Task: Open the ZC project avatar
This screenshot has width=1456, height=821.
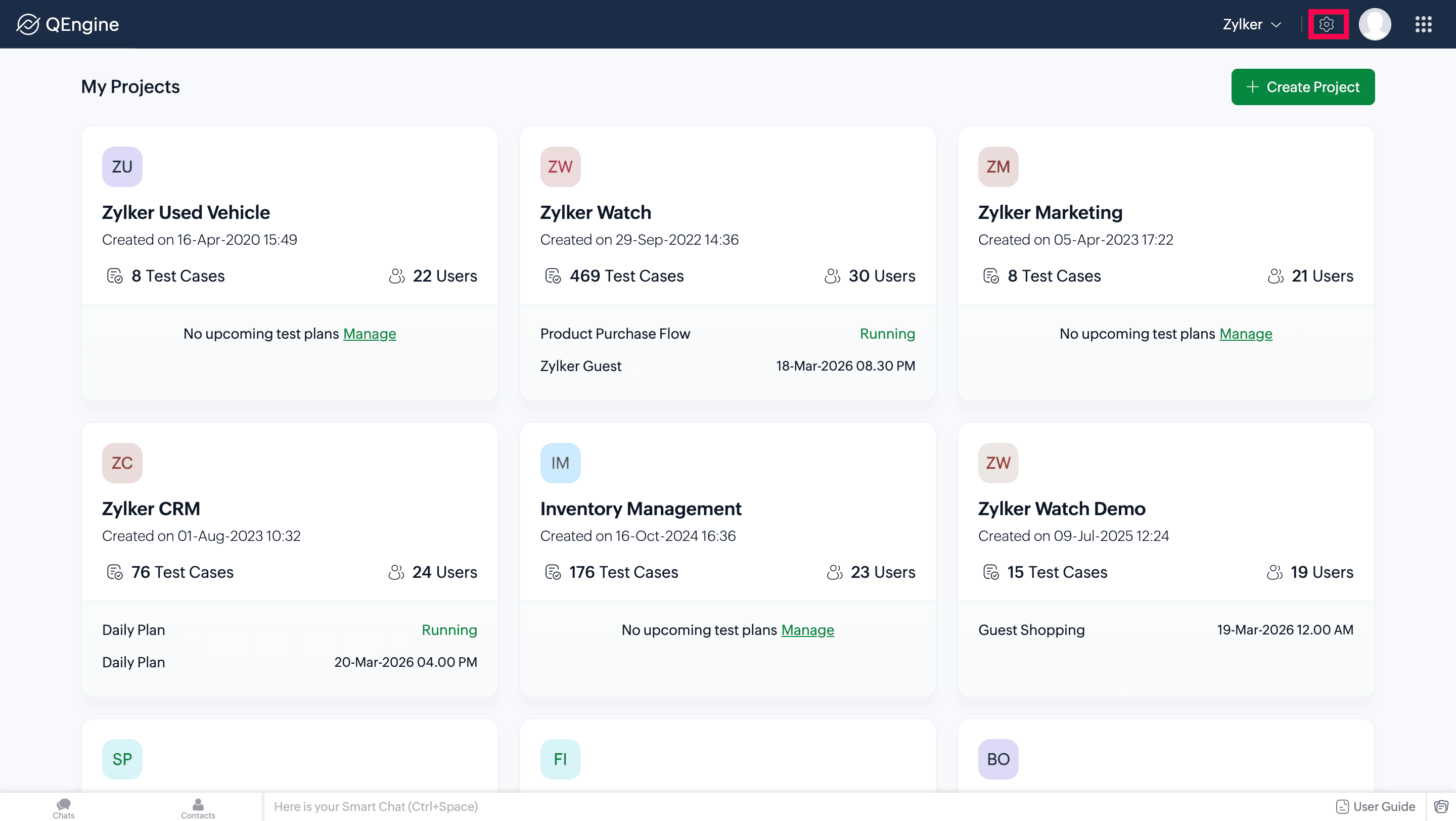Action: point(122,463)
